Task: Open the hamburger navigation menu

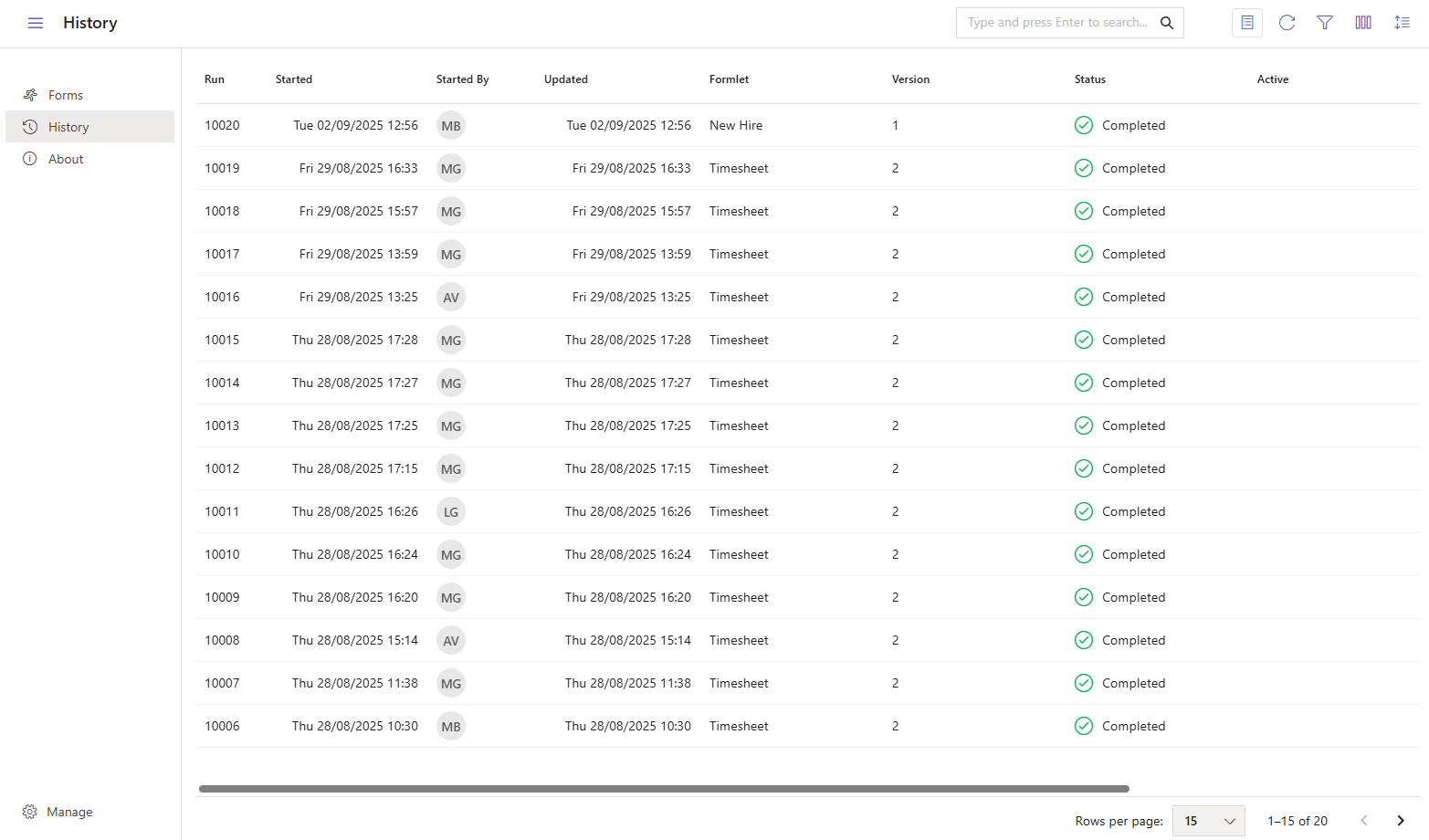Action: pos(36,23)
